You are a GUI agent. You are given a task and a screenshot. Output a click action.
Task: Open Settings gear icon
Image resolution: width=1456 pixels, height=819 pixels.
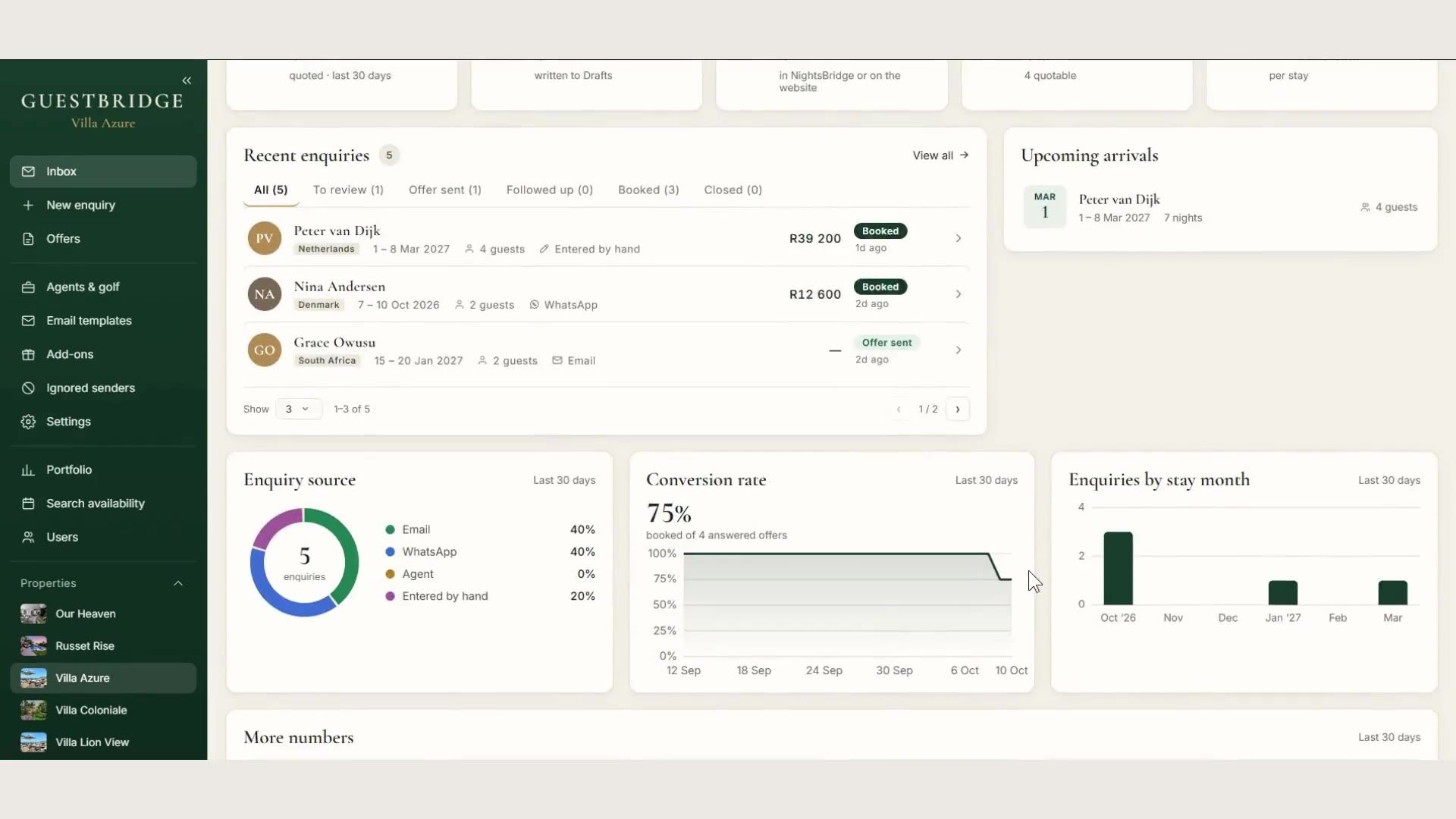28,422
